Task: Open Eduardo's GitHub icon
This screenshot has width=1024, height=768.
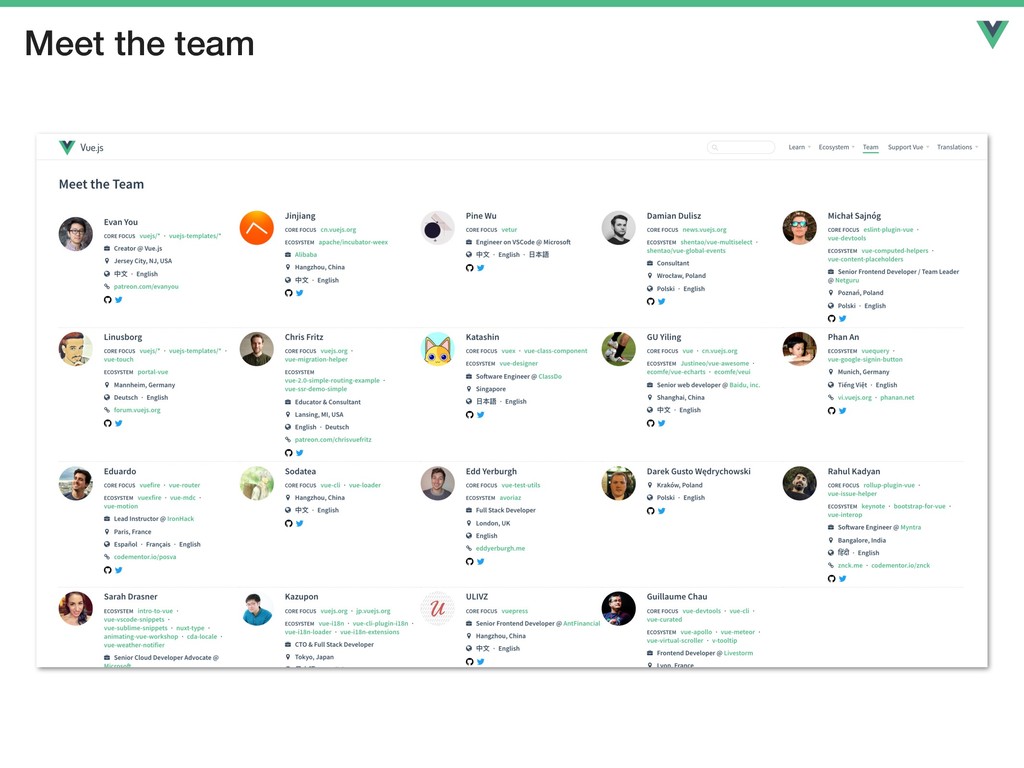Action: (x=108, y=570)
